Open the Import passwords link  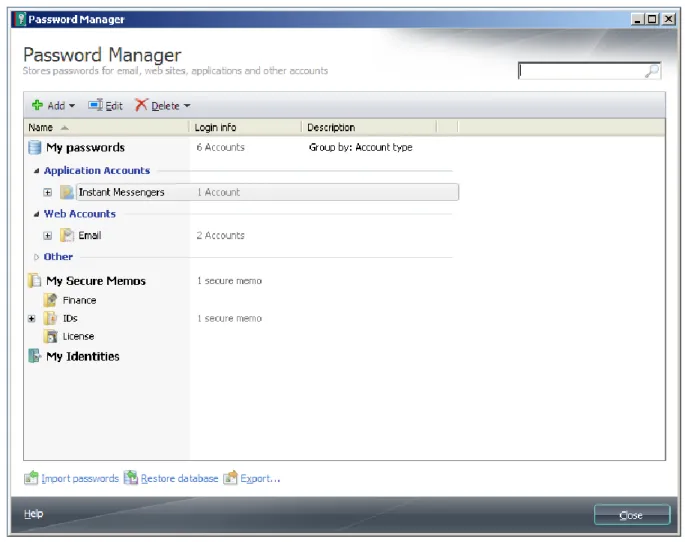80,479
